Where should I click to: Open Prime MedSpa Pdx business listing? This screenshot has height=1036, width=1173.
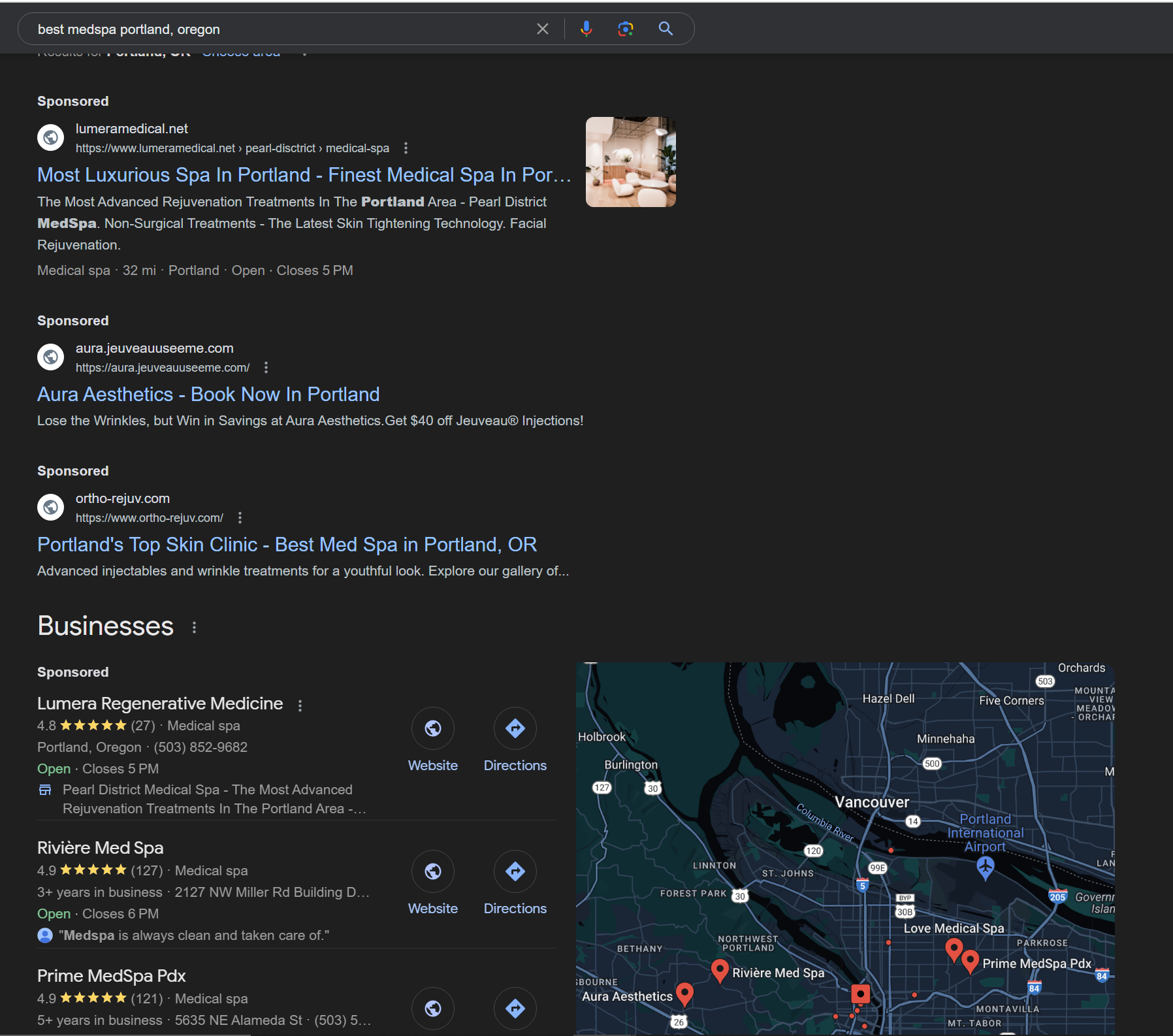pos(112,976)
